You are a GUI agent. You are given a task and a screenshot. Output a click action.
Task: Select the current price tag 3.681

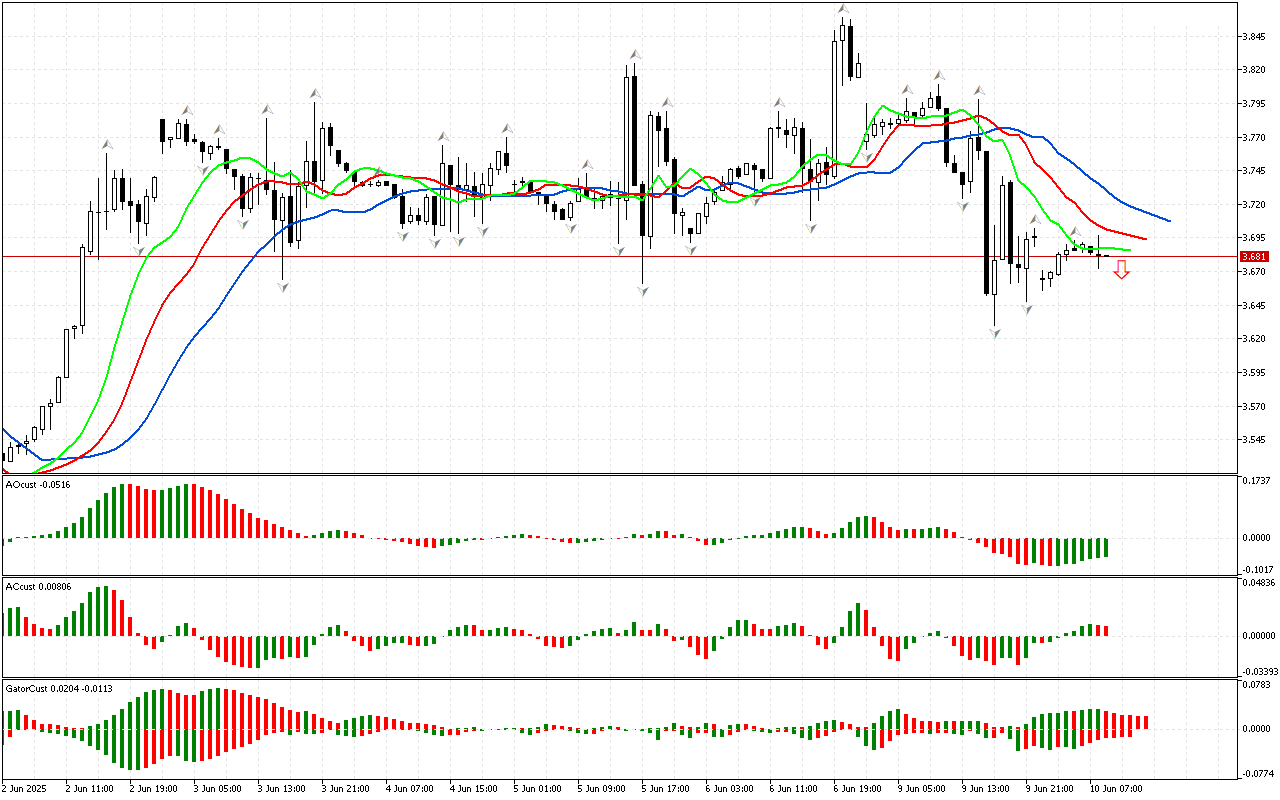1253,257
